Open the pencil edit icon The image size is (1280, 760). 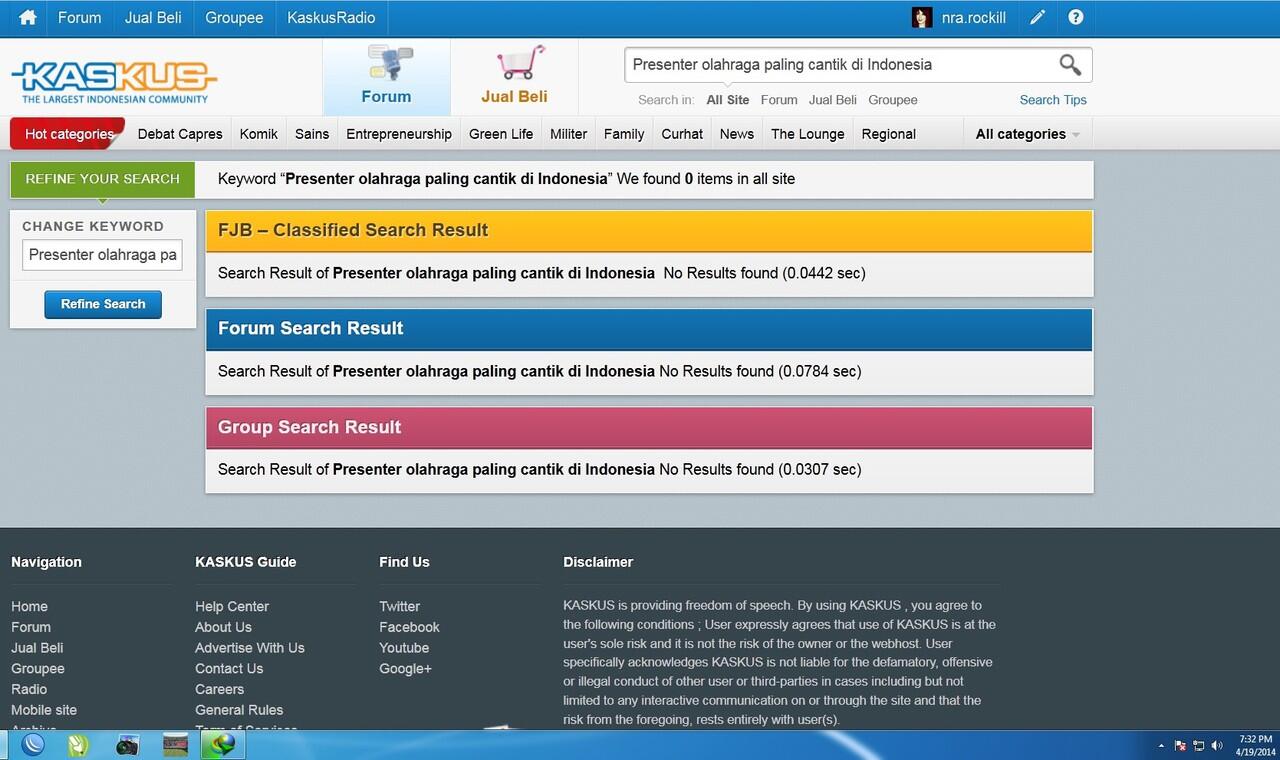[1038, 18]
